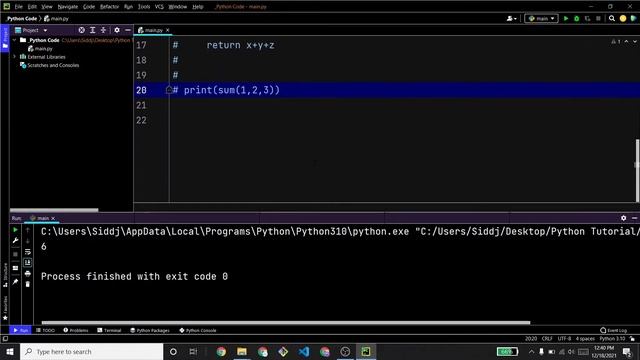Viewport: 640px width, 360px height.
Task: Toggle the fold marker on line 20
Action: [169, 90]
